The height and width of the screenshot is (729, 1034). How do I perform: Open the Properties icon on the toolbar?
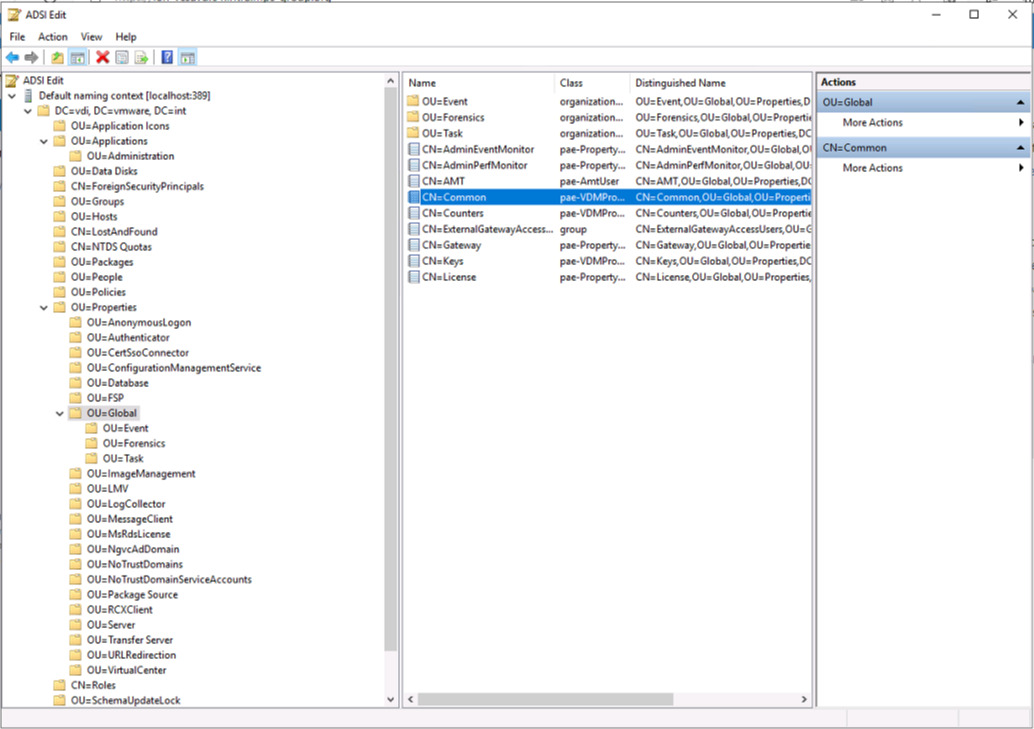[120, 57]
